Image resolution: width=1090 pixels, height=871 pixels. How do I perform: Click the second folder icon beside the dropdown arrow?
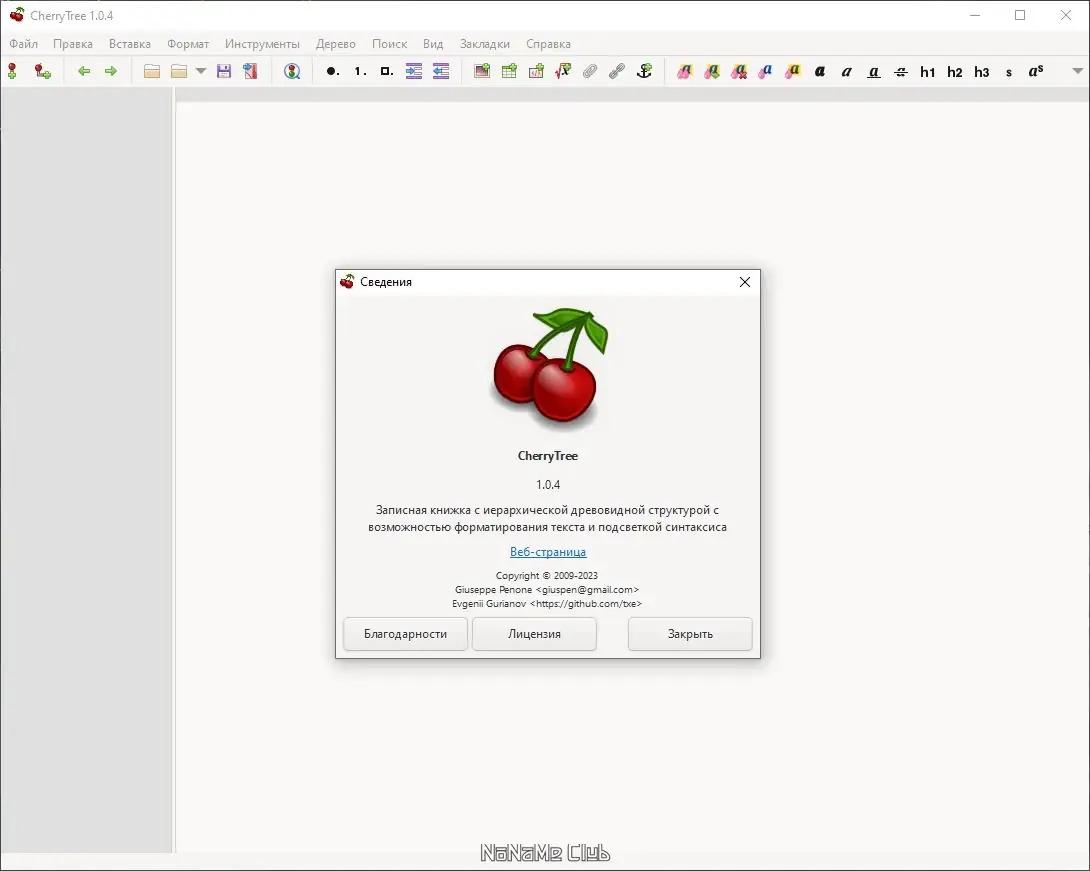[x=179, y=71]
